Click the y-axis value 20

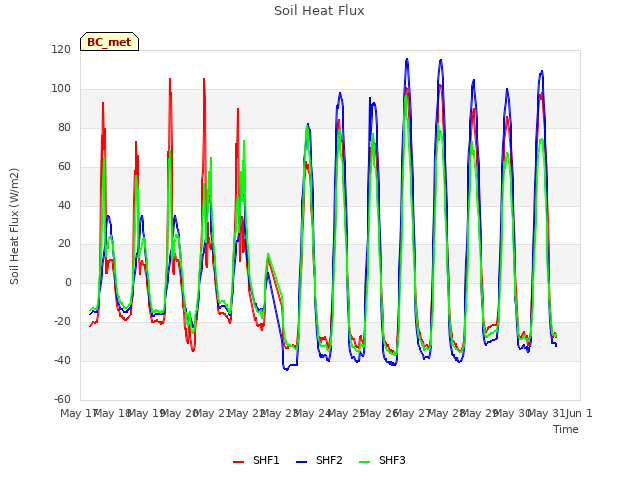pos(64,244)
